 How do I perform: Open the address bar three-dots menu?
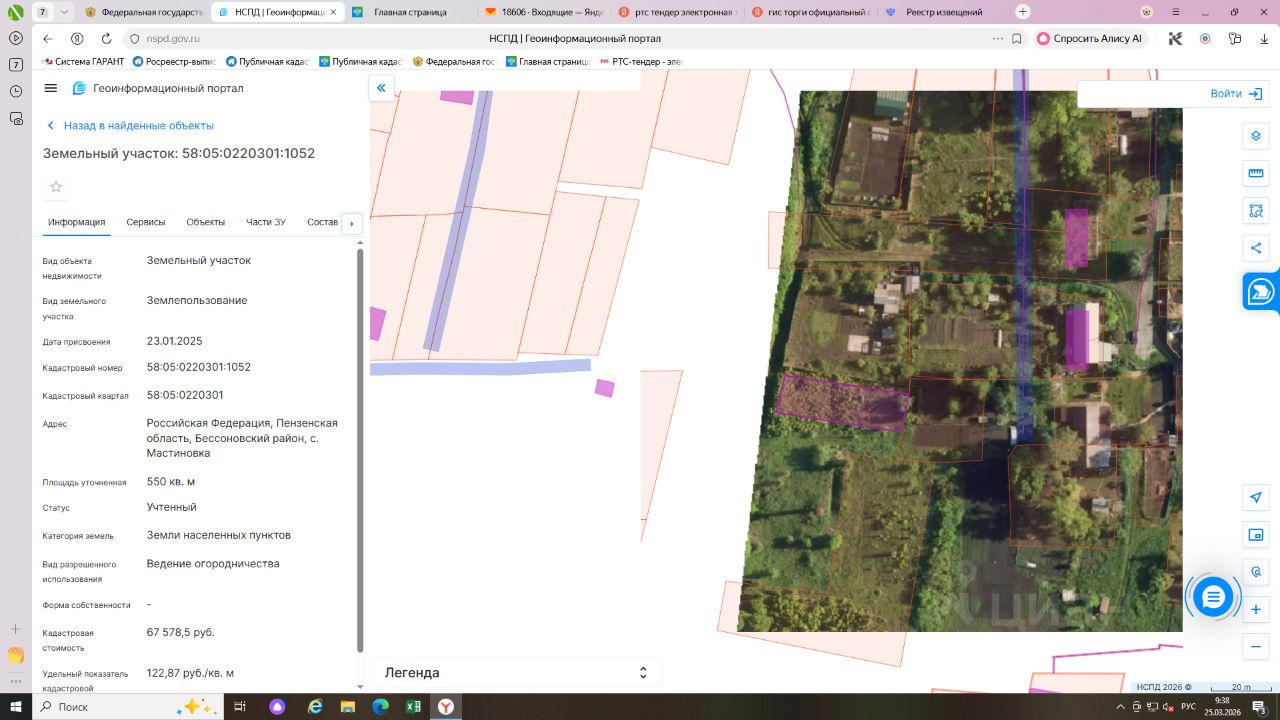coord(998,38)
